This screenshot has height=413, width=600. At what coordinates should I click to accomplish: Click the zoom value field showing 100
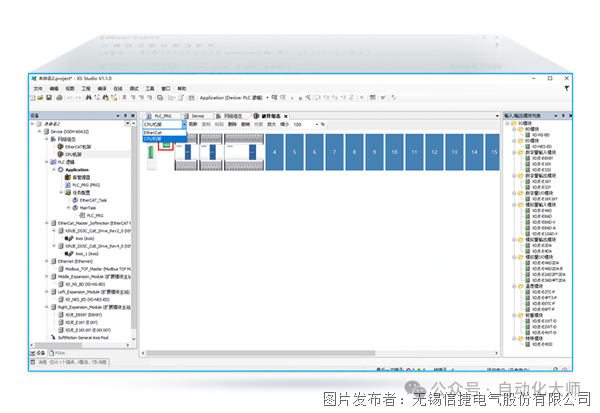303,124
